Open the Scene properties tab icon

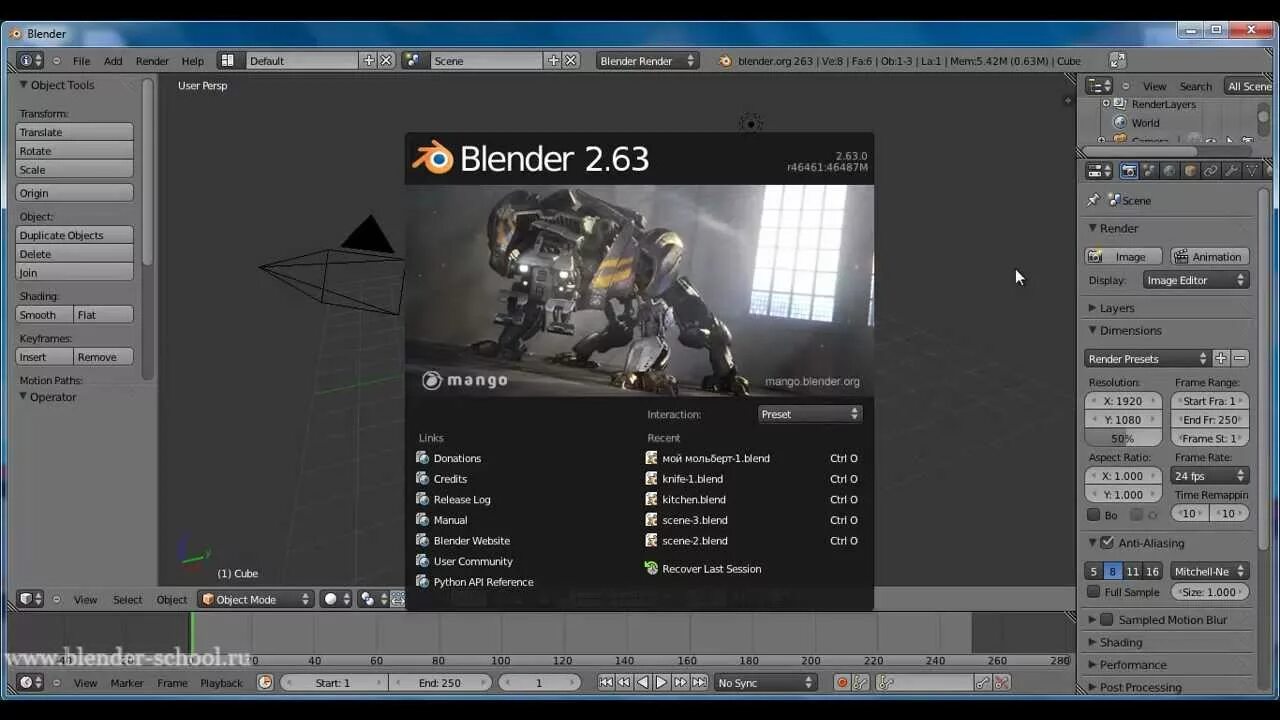[x=1149, y=171]
